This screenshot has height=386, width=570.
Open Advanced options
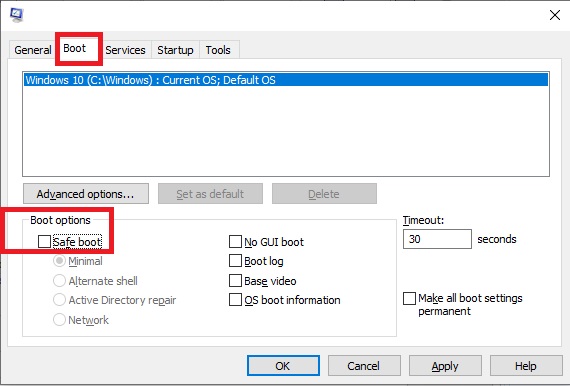click(86, 194)
